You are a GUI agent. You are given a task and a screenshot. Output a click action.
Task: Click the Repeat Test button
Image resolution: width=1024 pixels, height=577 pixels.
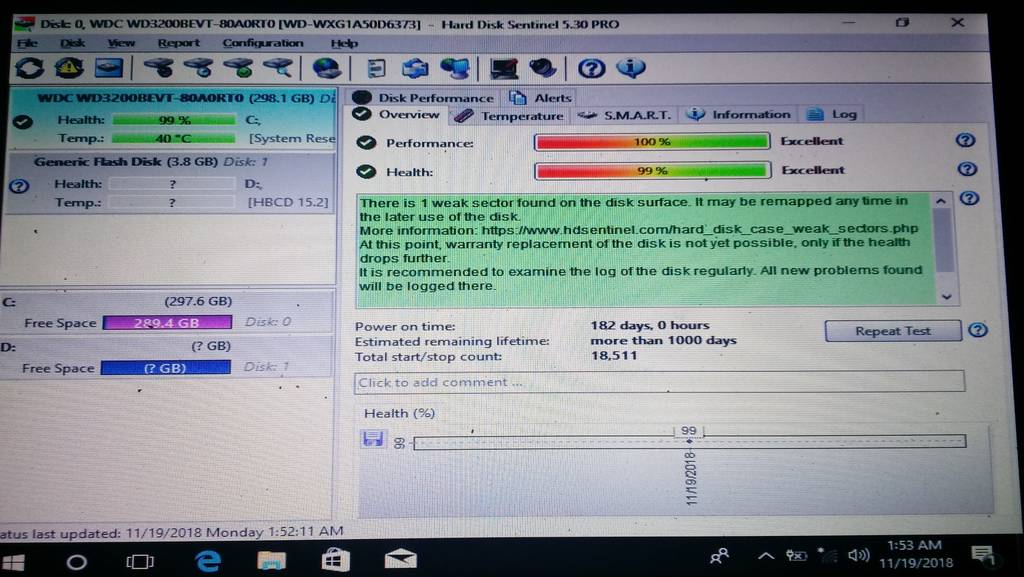pos(893,331)
